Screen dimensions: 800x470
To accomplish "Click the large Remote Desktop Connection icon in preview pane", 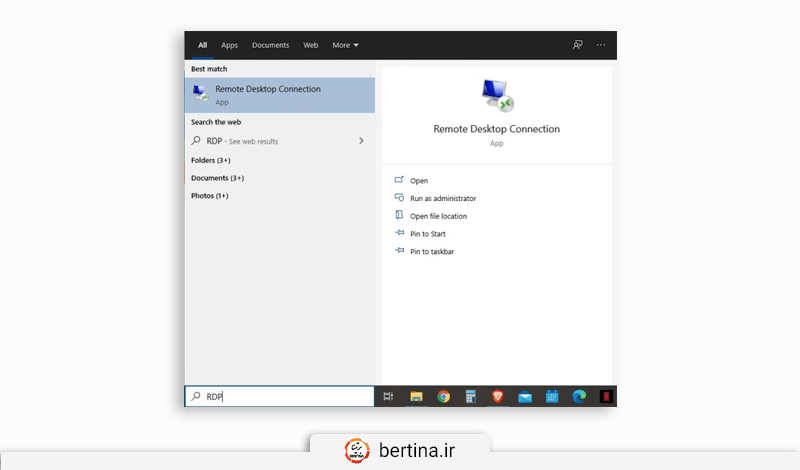I will point(497,95).
